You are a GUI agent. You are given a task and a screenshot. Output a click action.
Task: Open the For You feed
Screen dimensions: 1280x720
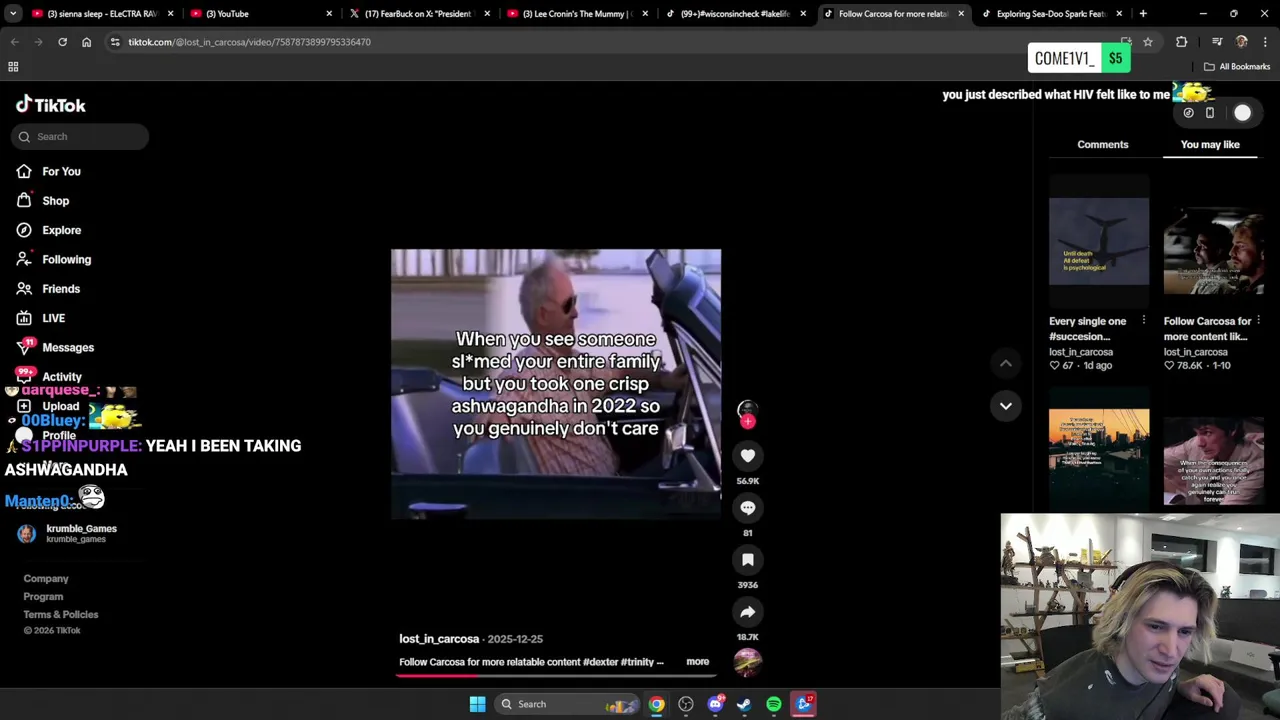(x=50, y=171)
